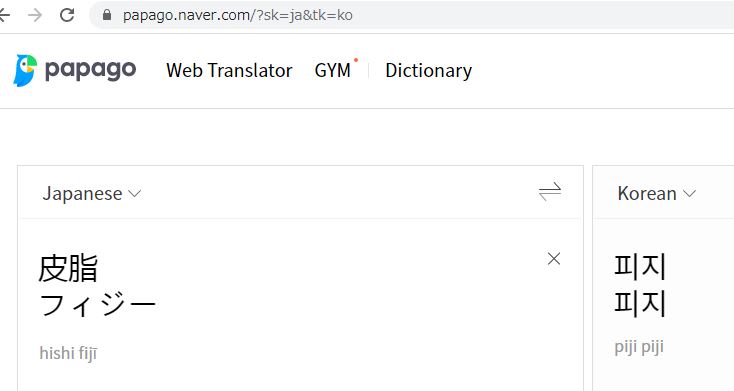The image size is (734, 391).
Task: Open the GYM menu item
Action: tap(333, 70)
